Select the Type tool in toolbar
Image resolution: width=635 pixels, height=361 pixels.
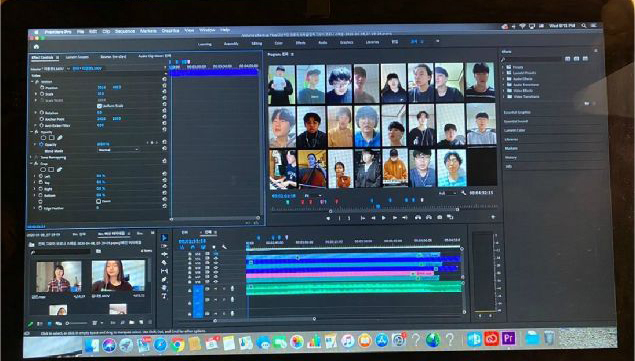[164, 296]
